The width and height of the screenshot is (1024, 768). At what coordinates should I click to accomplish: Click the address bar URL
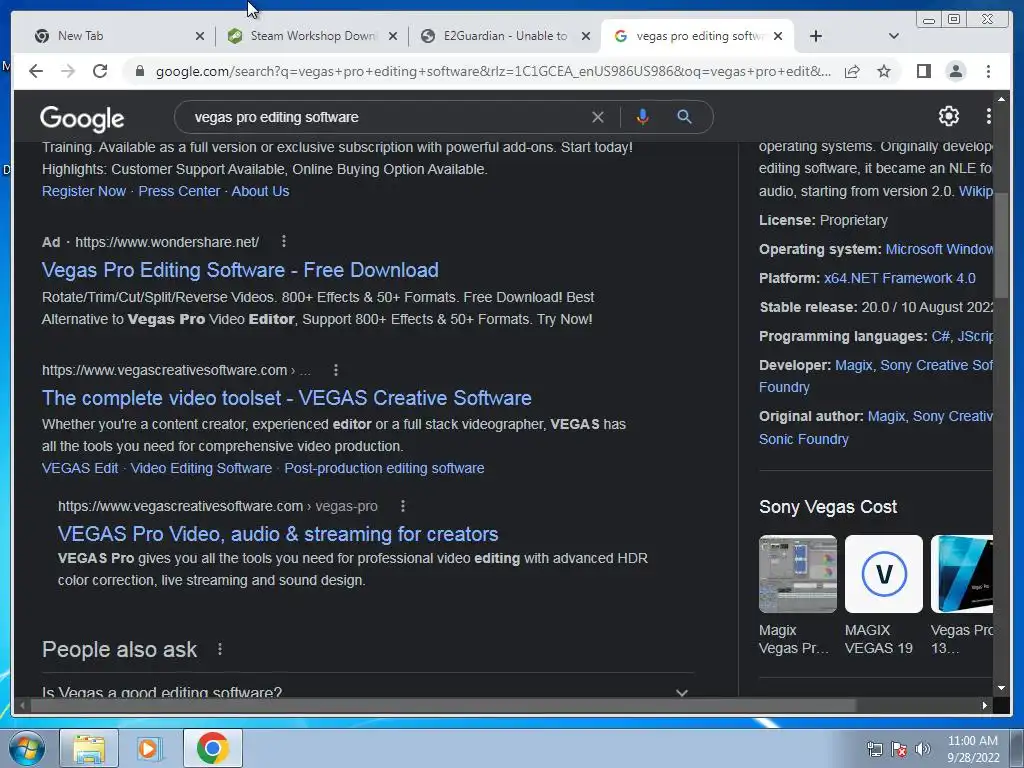point(493,71)
